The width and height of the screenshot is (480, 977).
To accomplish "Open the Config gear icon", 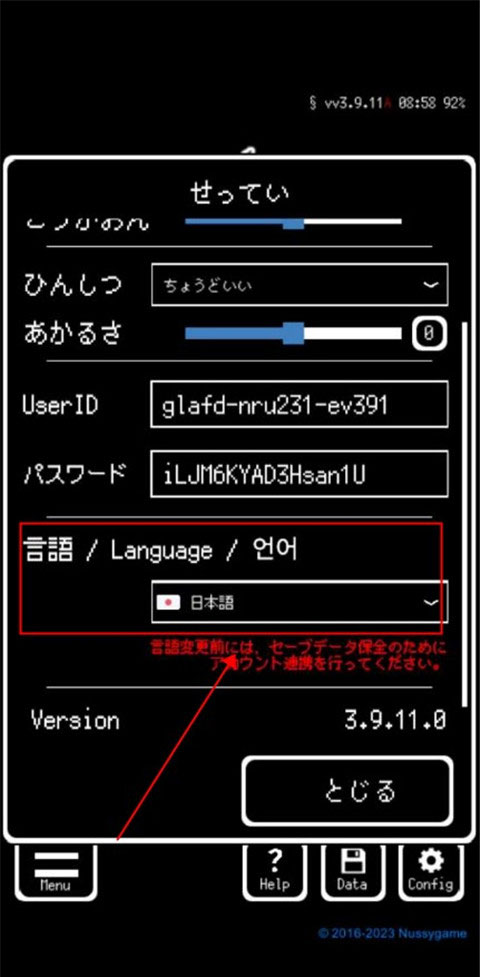I will [430, 872].
